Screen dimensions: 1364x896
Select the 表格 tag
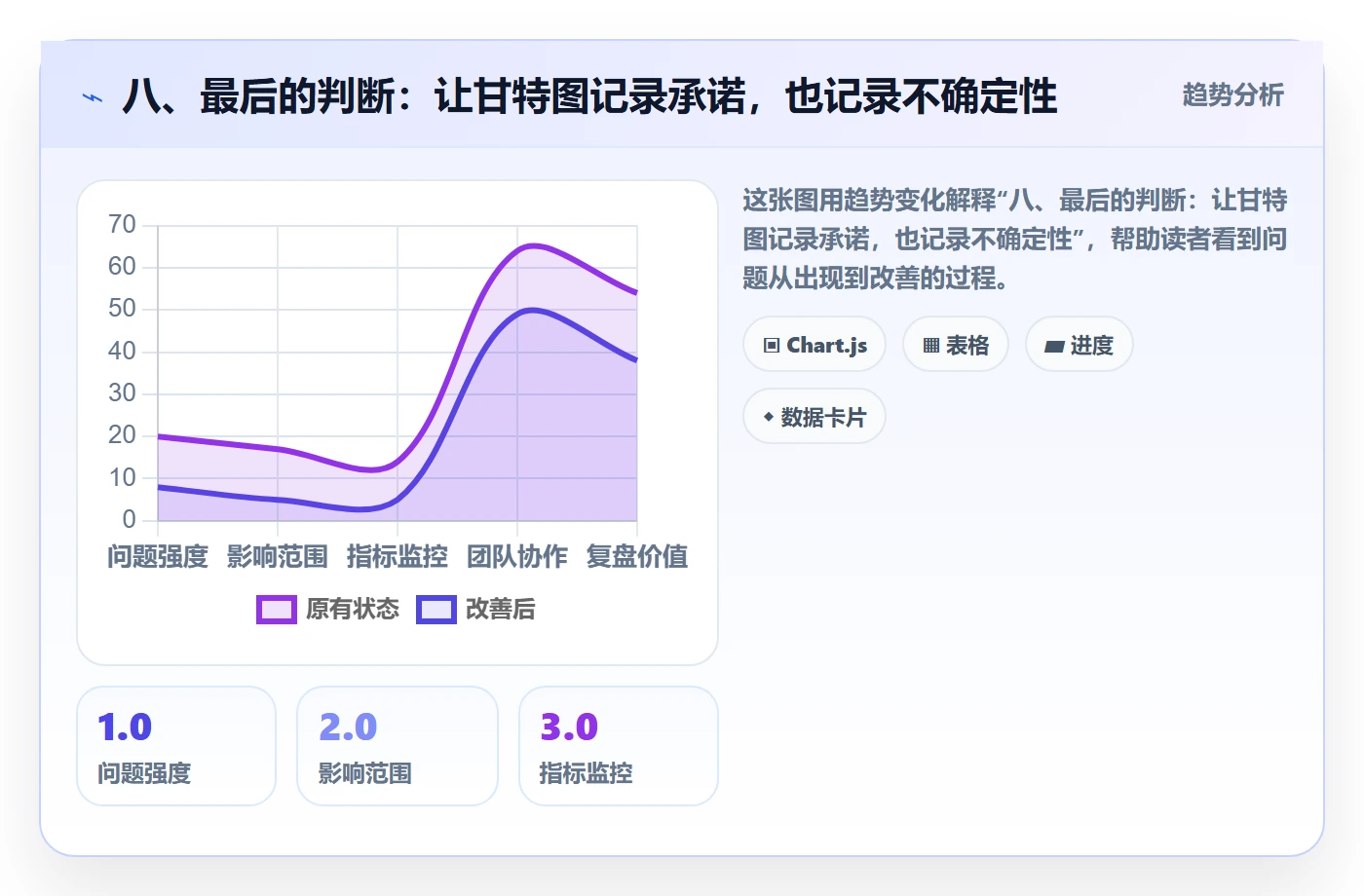[956, 345]
